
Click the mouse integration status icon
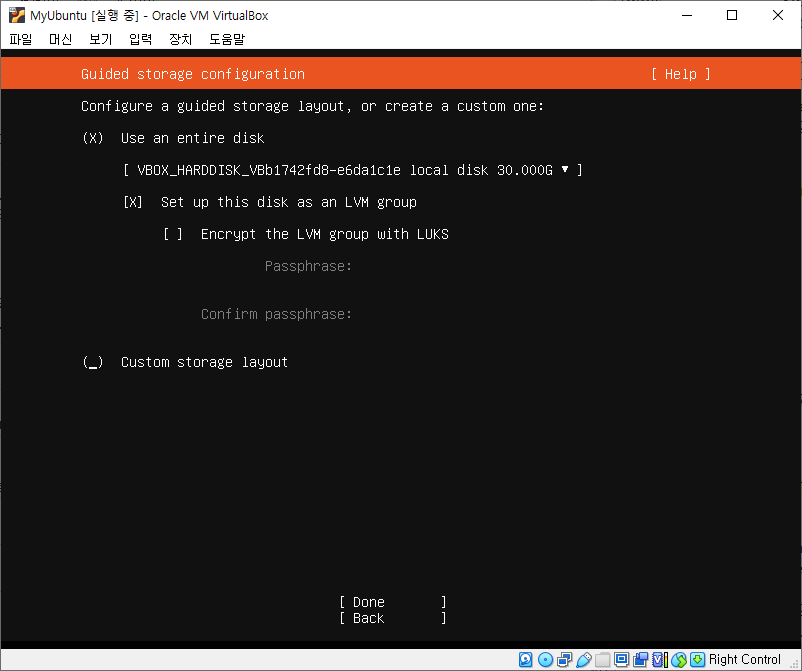(679, 660)
